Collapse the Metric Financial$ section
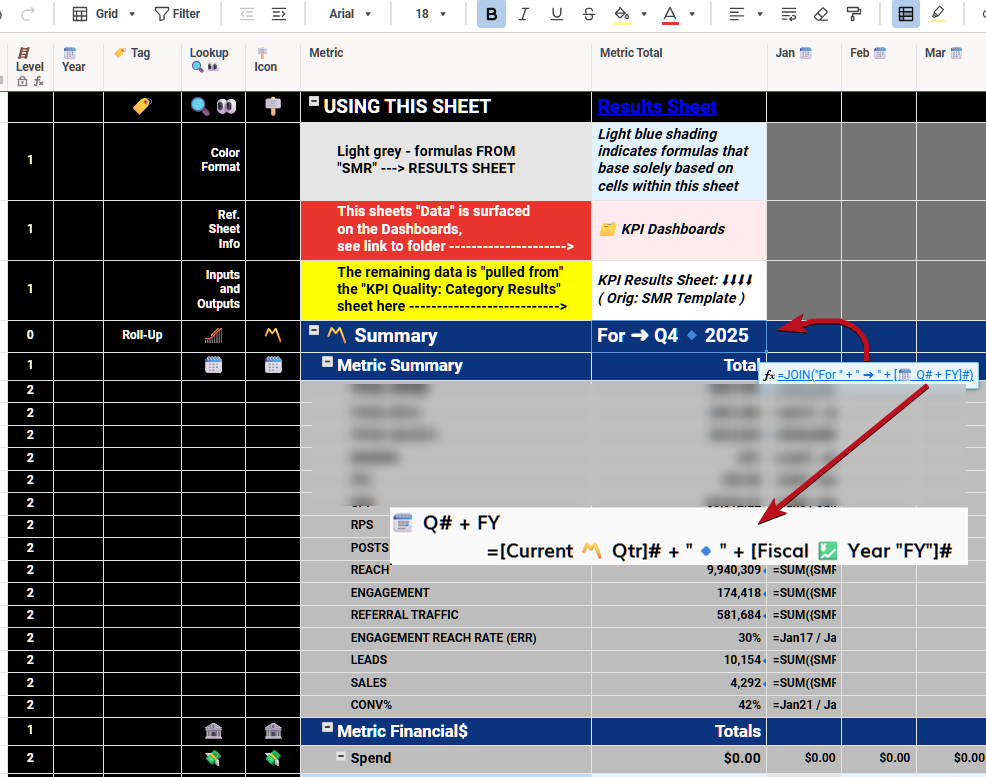Image resolution: width=986 pixels, height=777 pixels. click(327, 727)
